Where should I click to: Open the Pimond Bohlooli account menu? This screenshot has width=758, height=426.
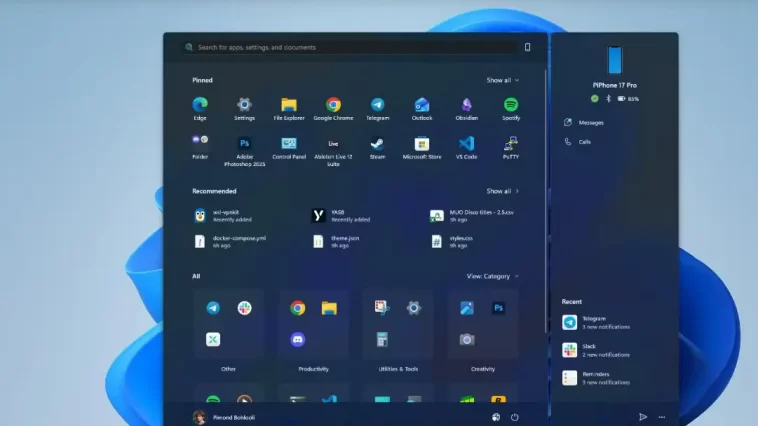point(224,417)
